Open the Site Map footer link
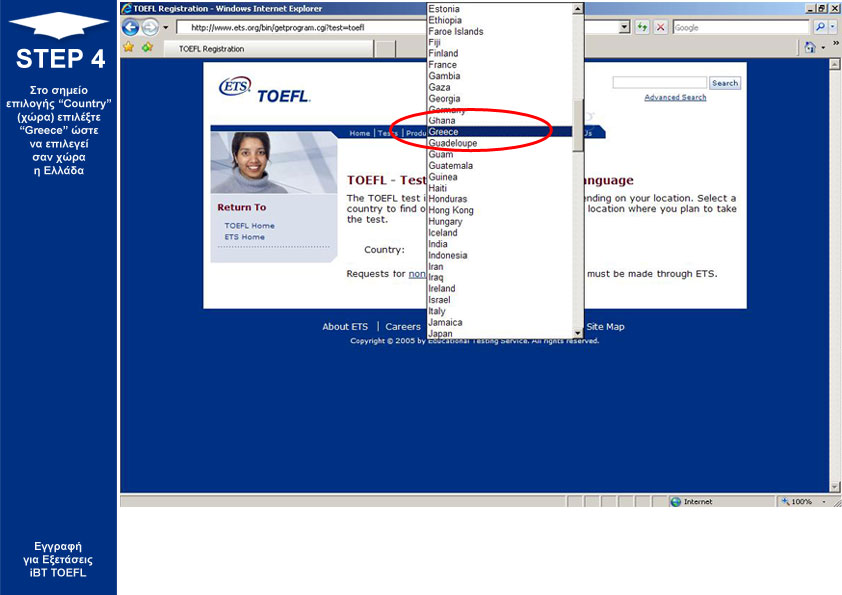This screenshot has width=842, height=595. point(605,326)
